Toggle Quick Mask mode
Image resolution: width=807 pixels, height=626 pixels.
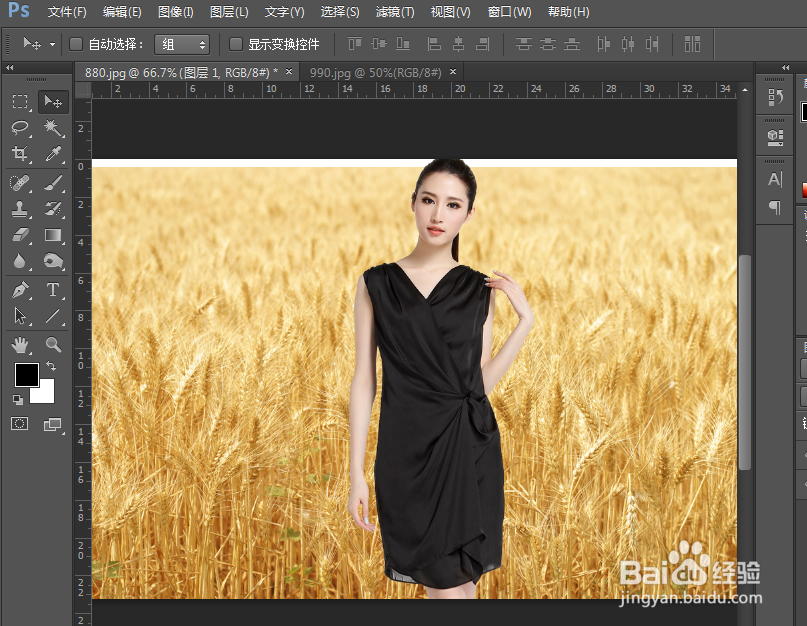20,425
